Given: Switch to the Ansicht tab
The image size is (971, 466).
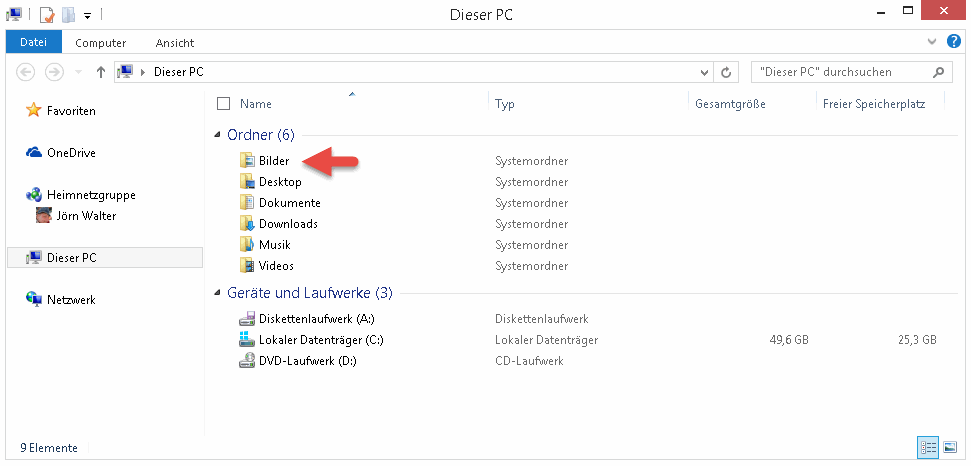Looking at the screenshot, I should pyautogui.click(x=175, y=43).
